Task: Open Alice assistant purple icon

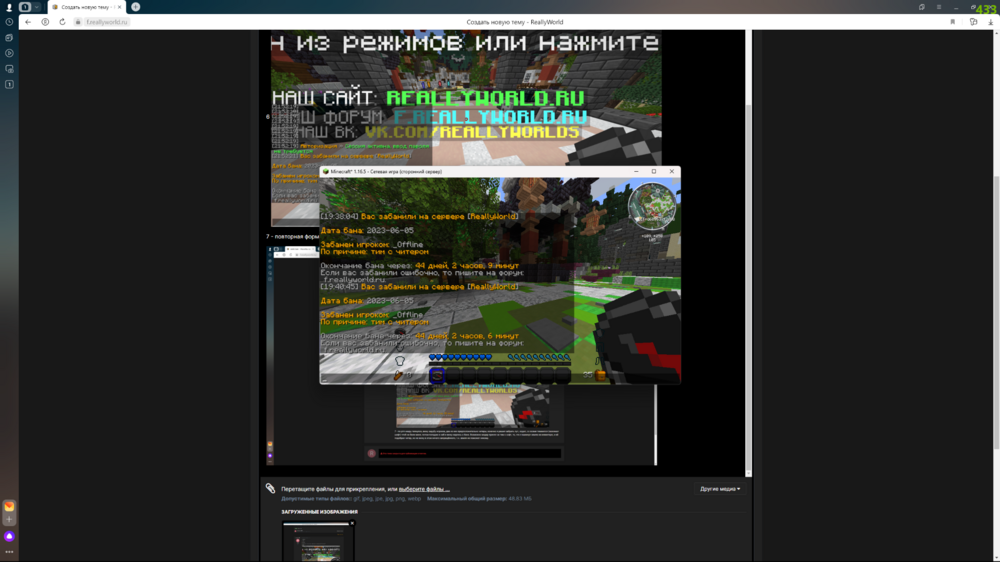Action: (x=9, y=536)
